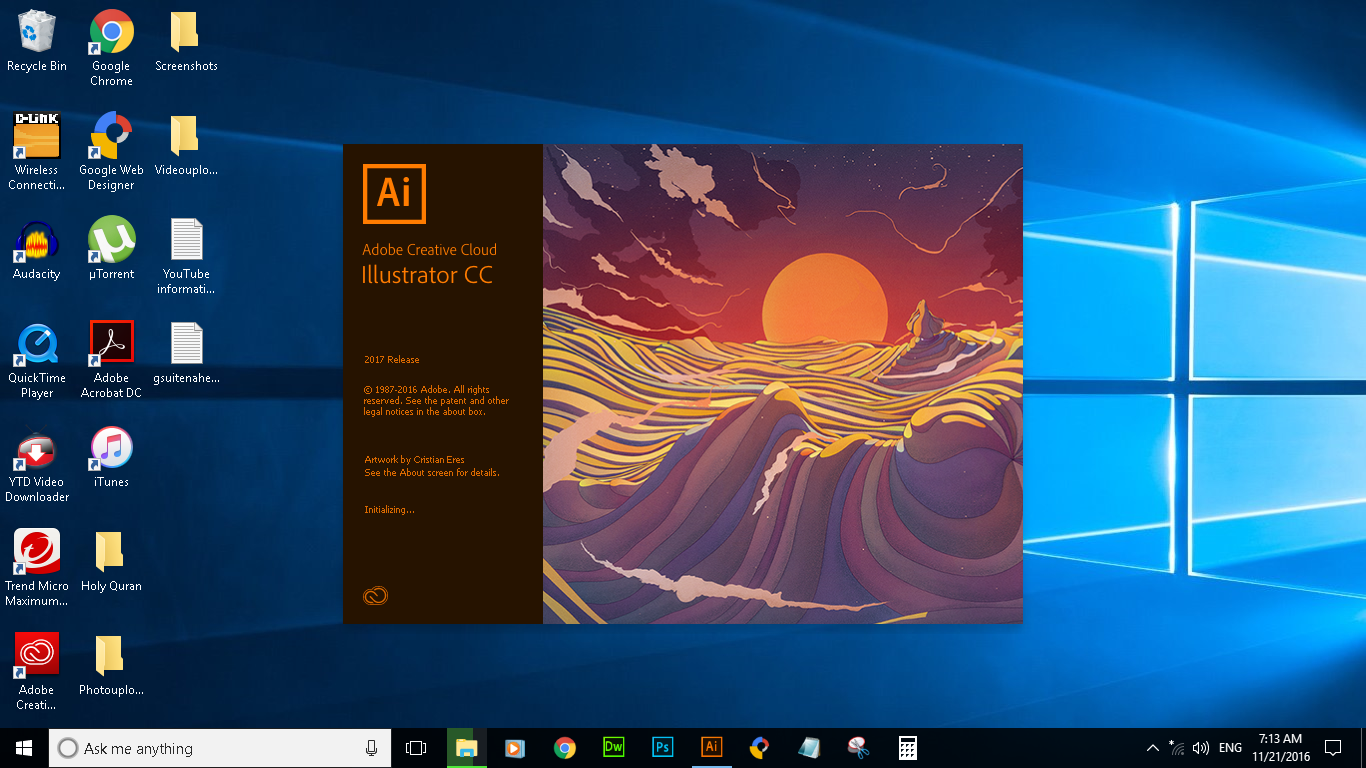Open the Action Center notifications icon
Viewport: 1366px width, 768px height.
[1332, 748]
